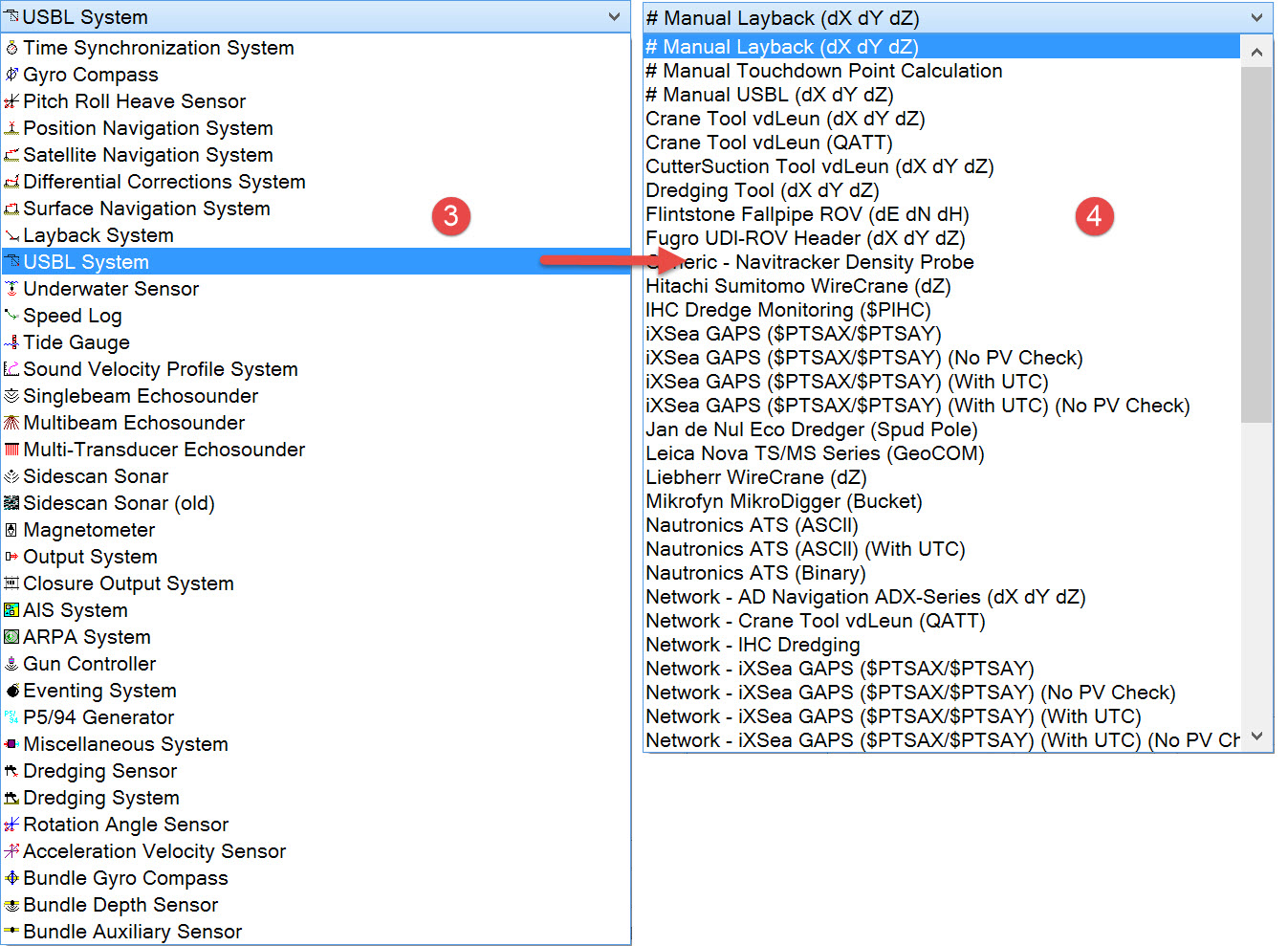
Task: Select Hitachi Sumitomo WireCrane (dZ)
Action: 942,286
